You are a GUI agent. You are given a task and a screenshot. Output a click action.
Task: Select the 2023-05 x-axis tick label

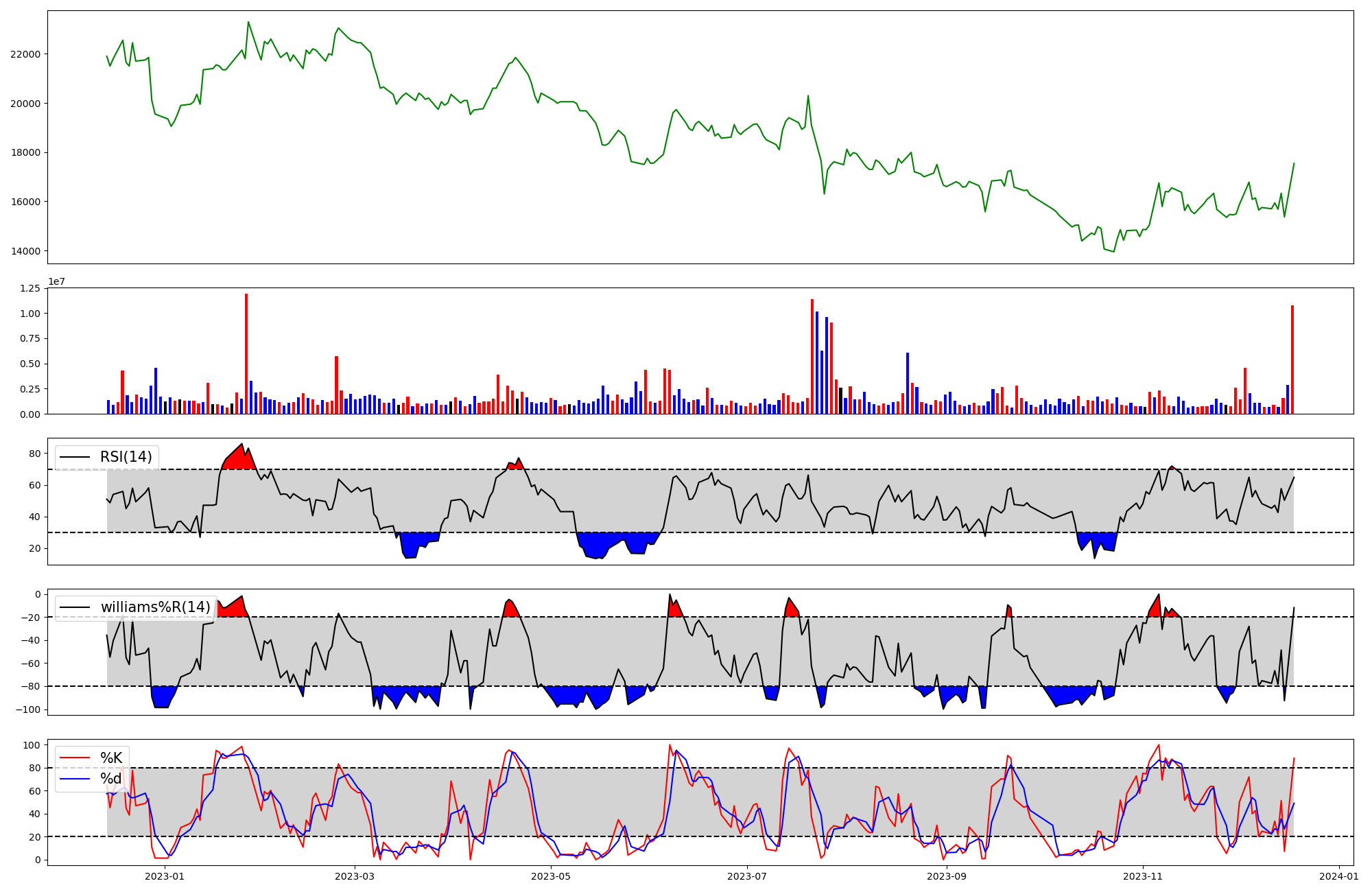click(x=551, y=876)
